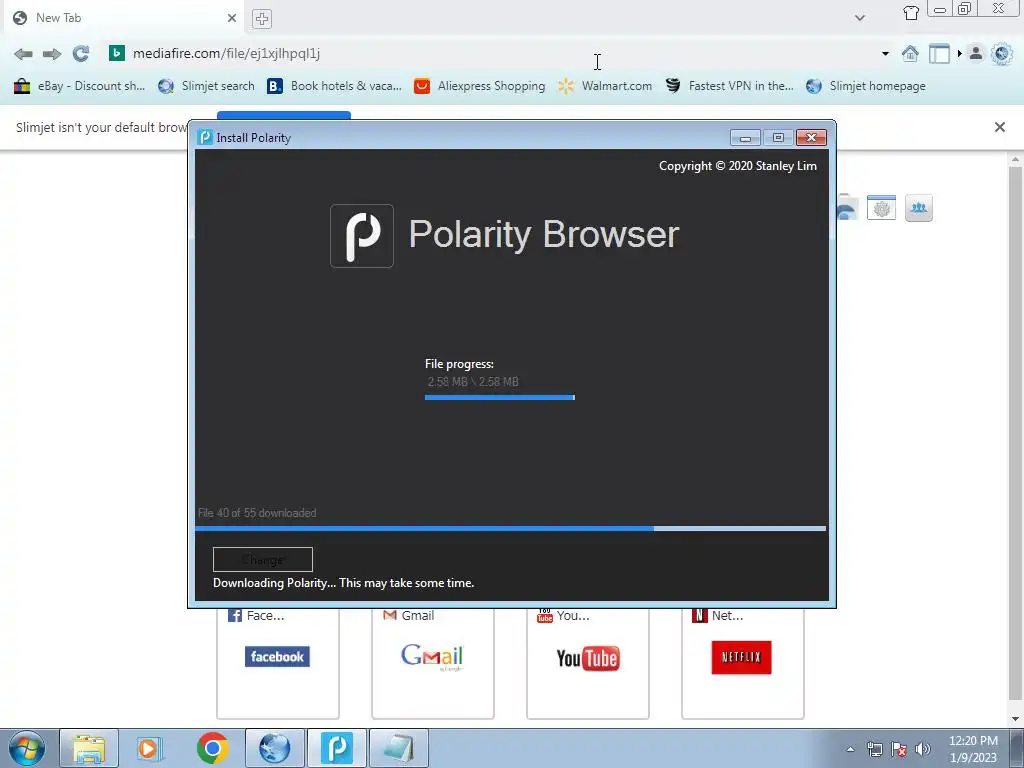
Task: Open the Book hotels & vaca... bookmark
Action: (x=334, y=86)
